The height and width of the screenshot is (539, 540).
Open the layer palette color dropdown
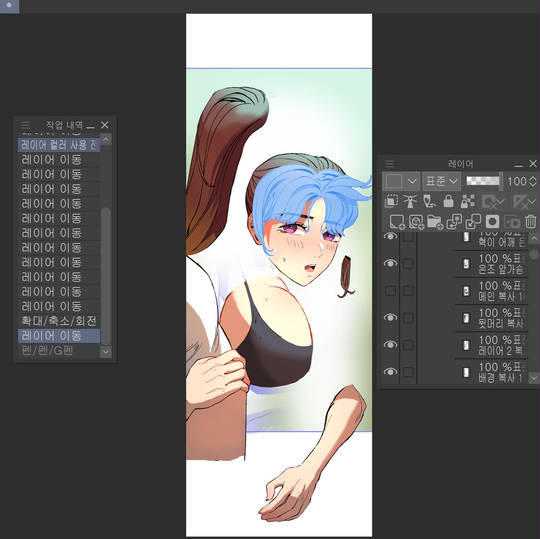tap(412, 181)
